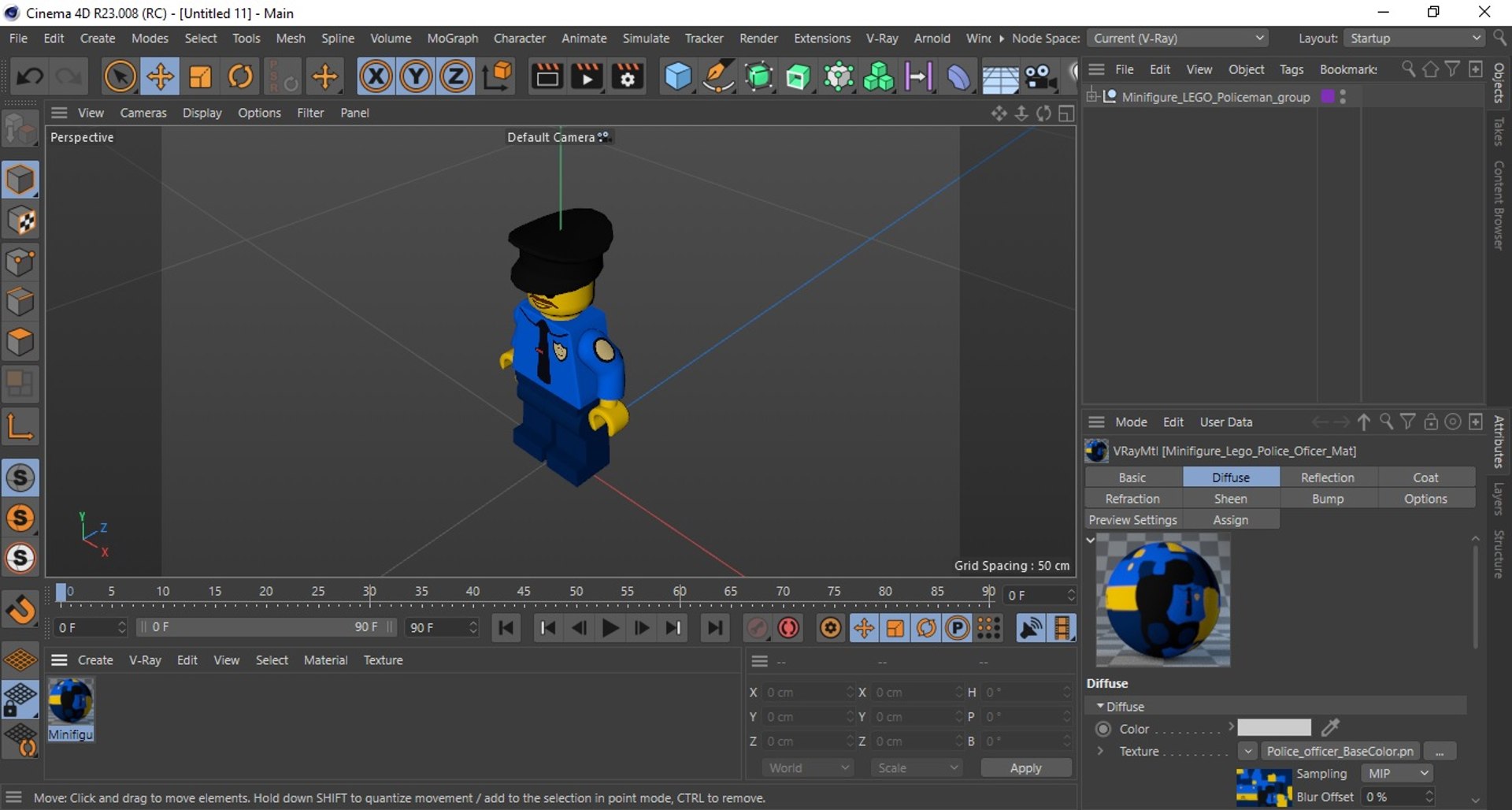Click the Floor environment icon
Screen dimensions: 1512x810
999,76
